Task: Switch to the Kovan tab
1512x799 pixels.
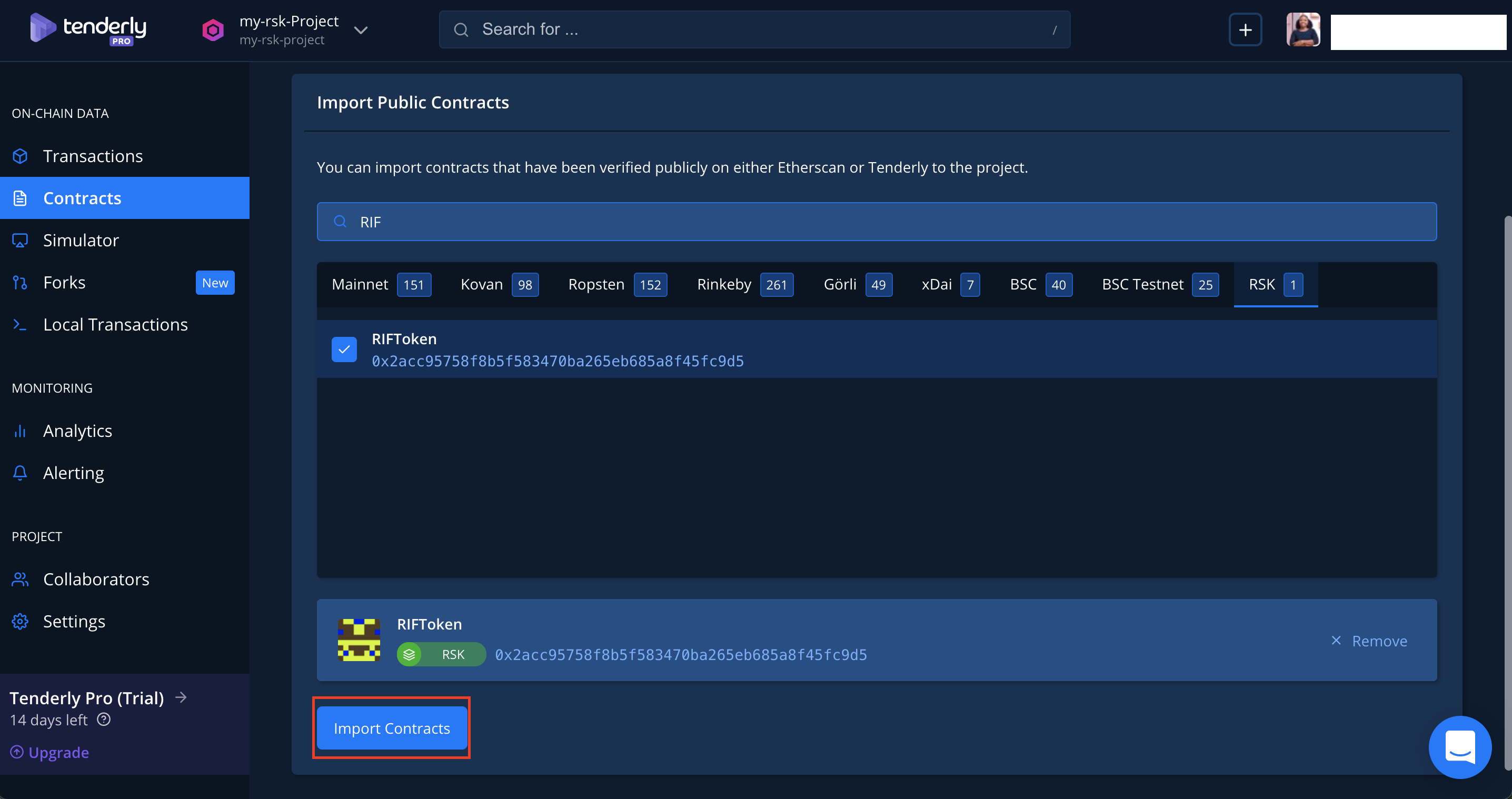Action: coord(500,285)
